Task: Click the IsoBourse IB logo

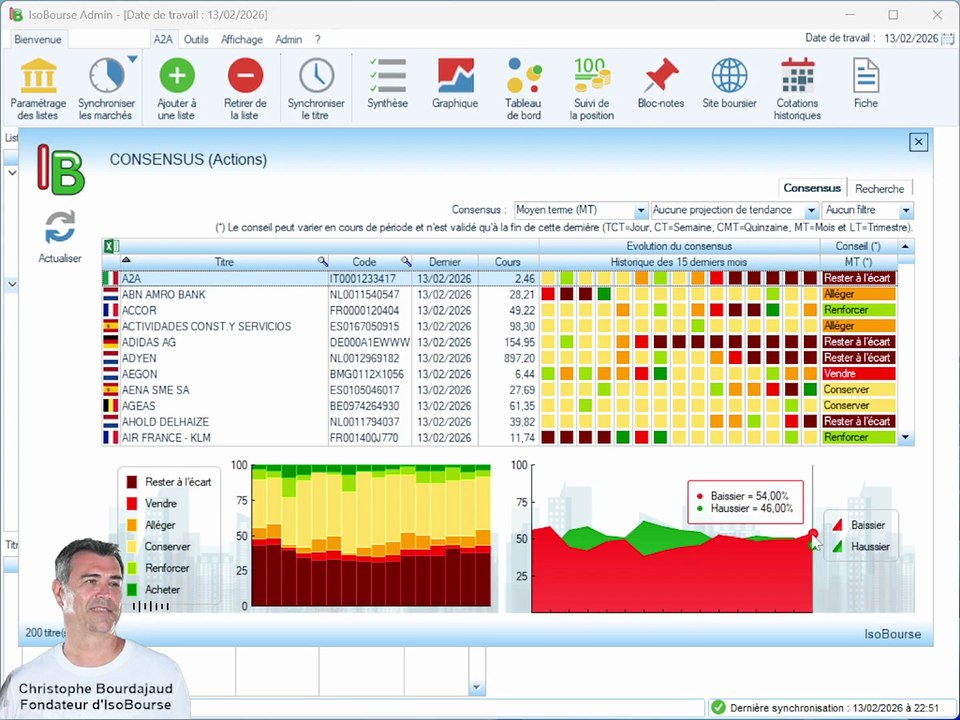Action: 60,170
